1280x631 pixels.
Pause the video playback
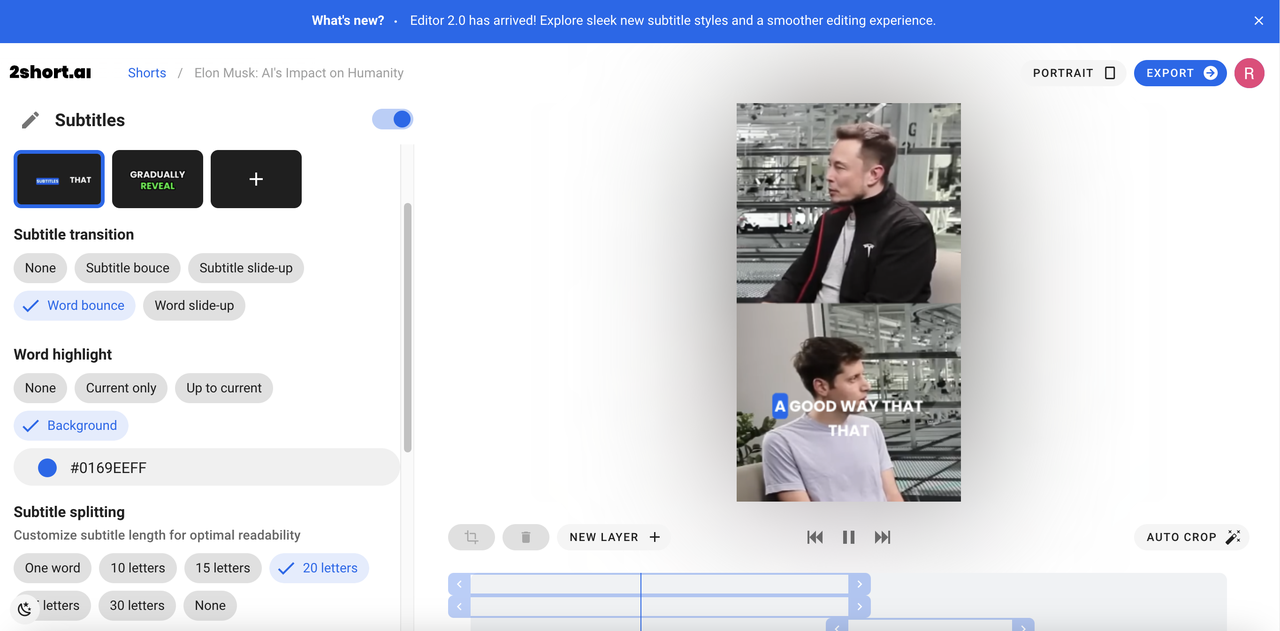[848, 537]
